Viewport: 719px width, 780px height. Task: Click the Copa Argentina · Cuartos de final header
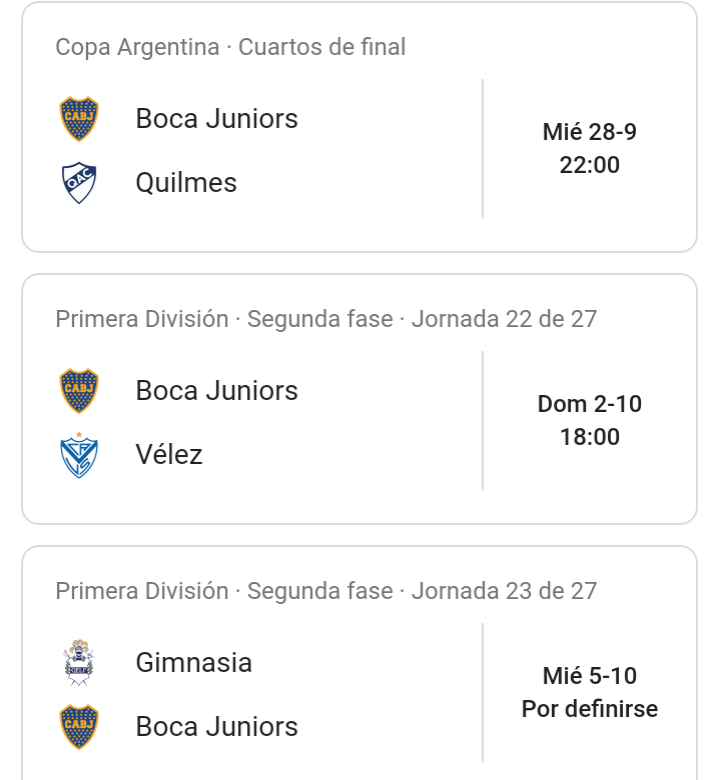(x=230, y=47)
